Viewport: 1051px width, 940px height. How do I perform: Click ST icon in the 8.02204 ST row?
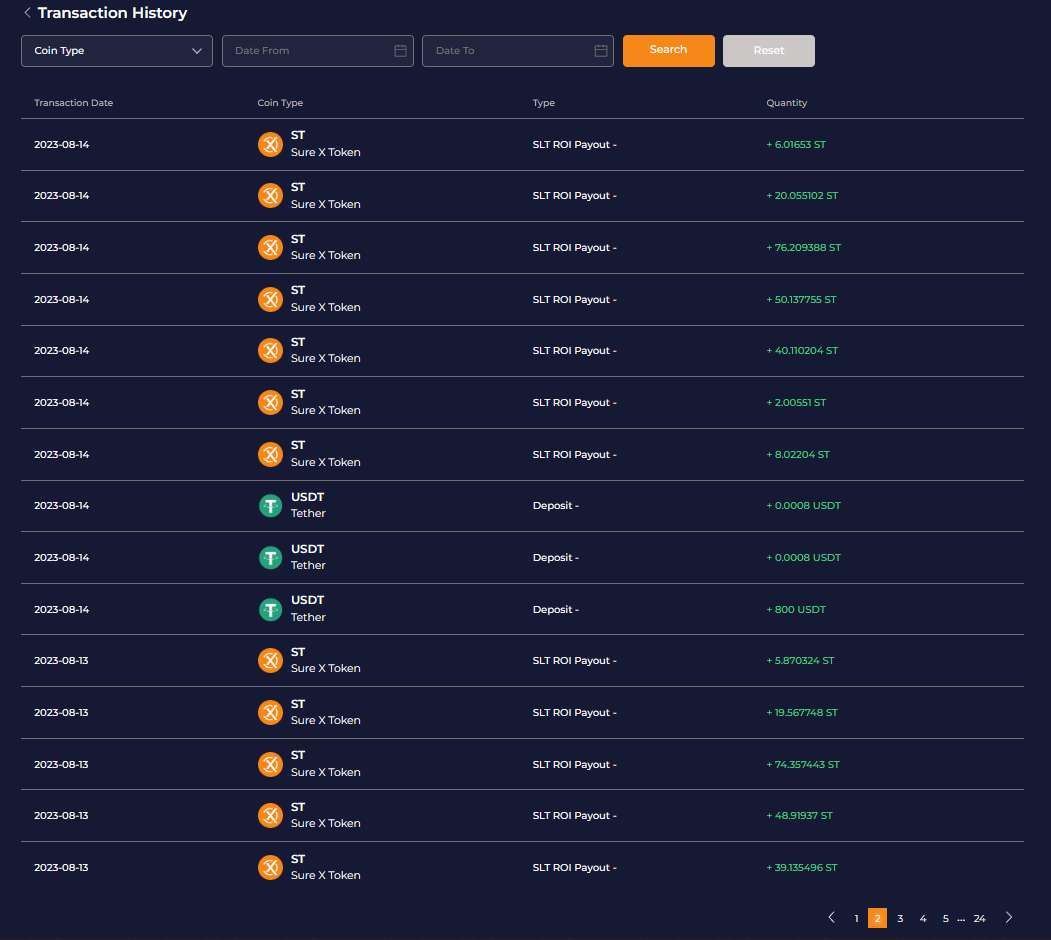[x=270, y=454]
